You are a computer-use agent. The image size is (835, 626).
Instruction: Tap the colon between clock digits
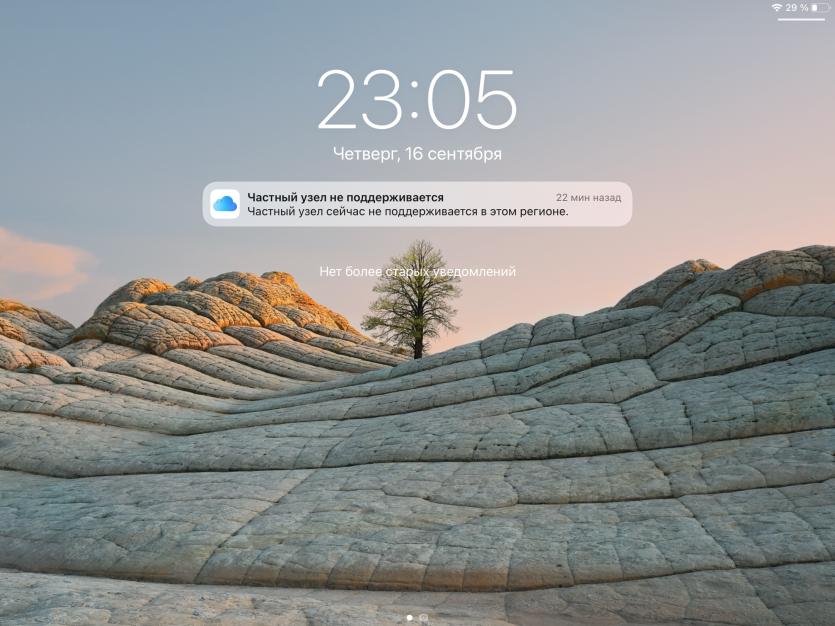(415, 101)
